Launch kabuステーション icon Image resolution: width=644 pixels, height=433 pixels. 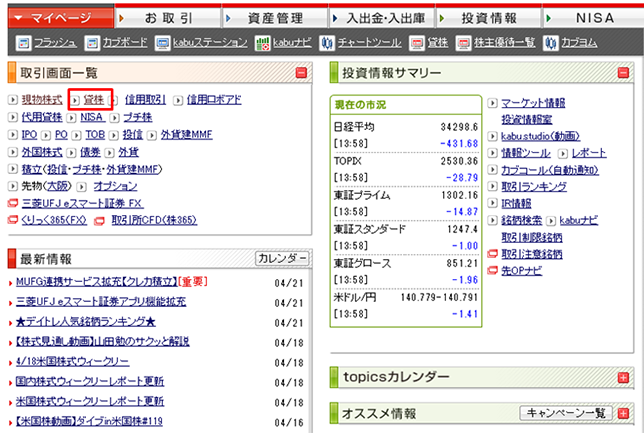[x=162, y=43]
